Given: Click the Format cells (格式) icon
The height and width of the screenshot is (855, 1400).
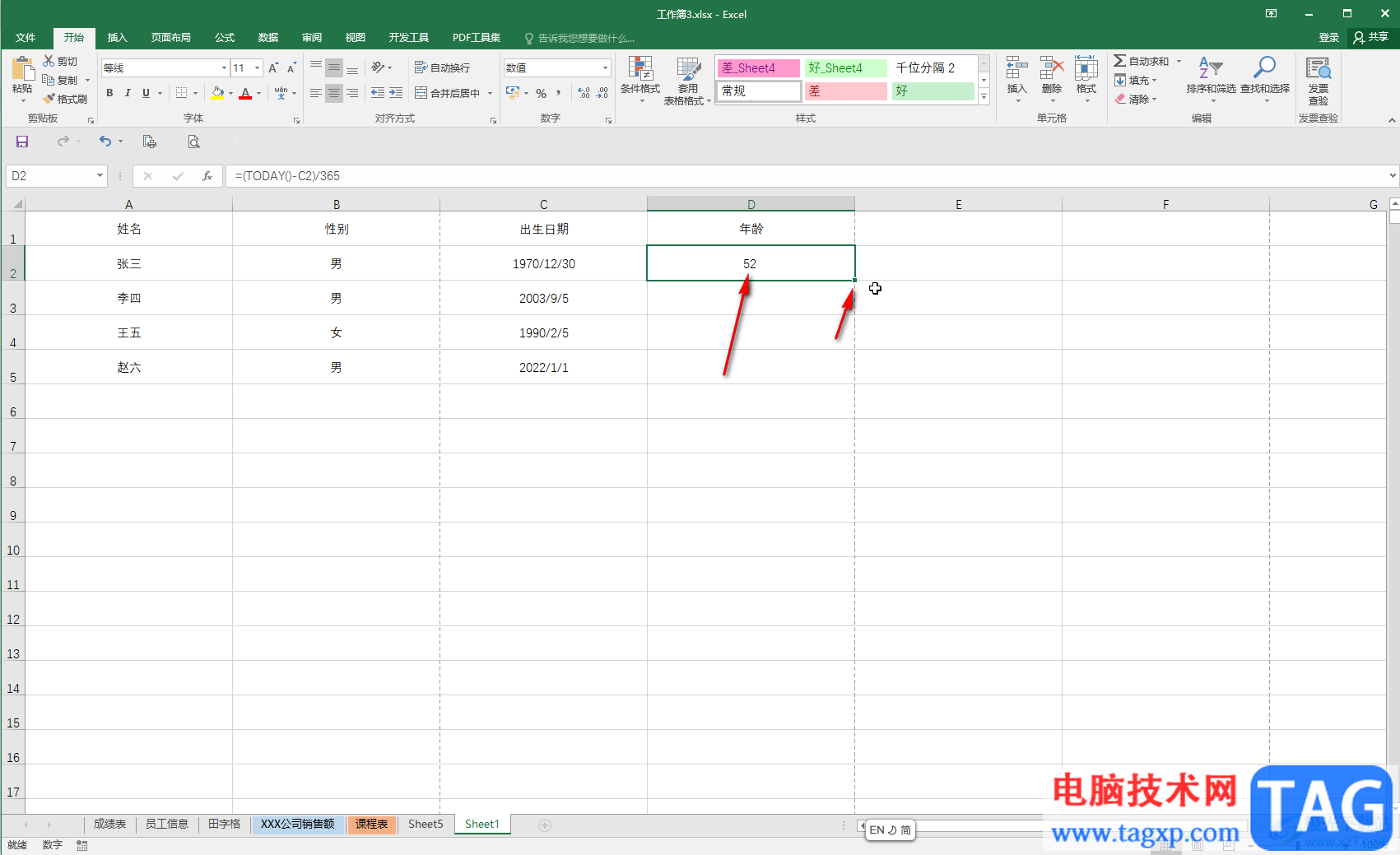Looking at the screenshot, I should click(1086, 68).
